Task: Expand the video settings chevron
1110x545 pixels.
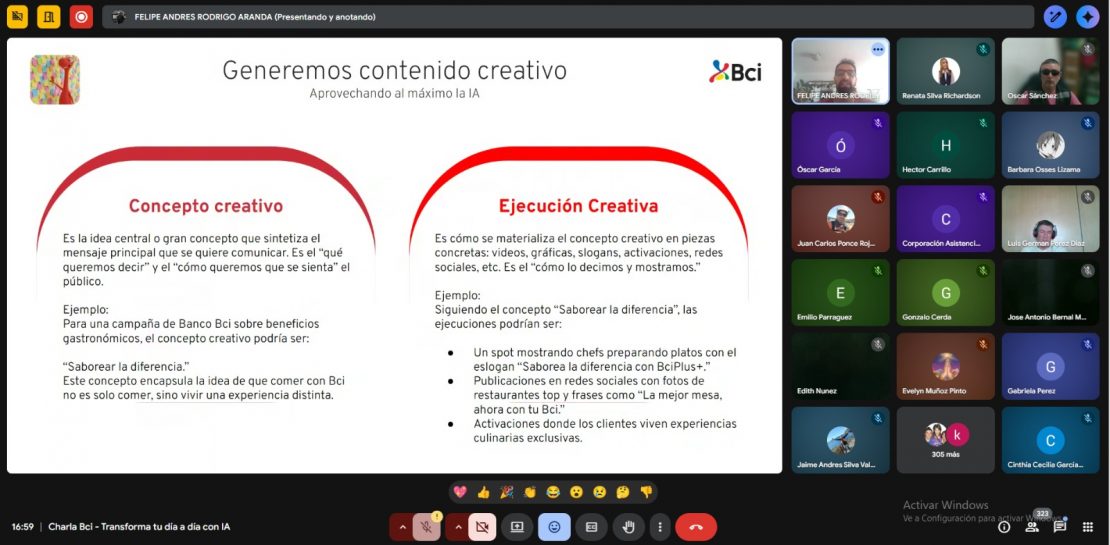Action: coord(457,526)
